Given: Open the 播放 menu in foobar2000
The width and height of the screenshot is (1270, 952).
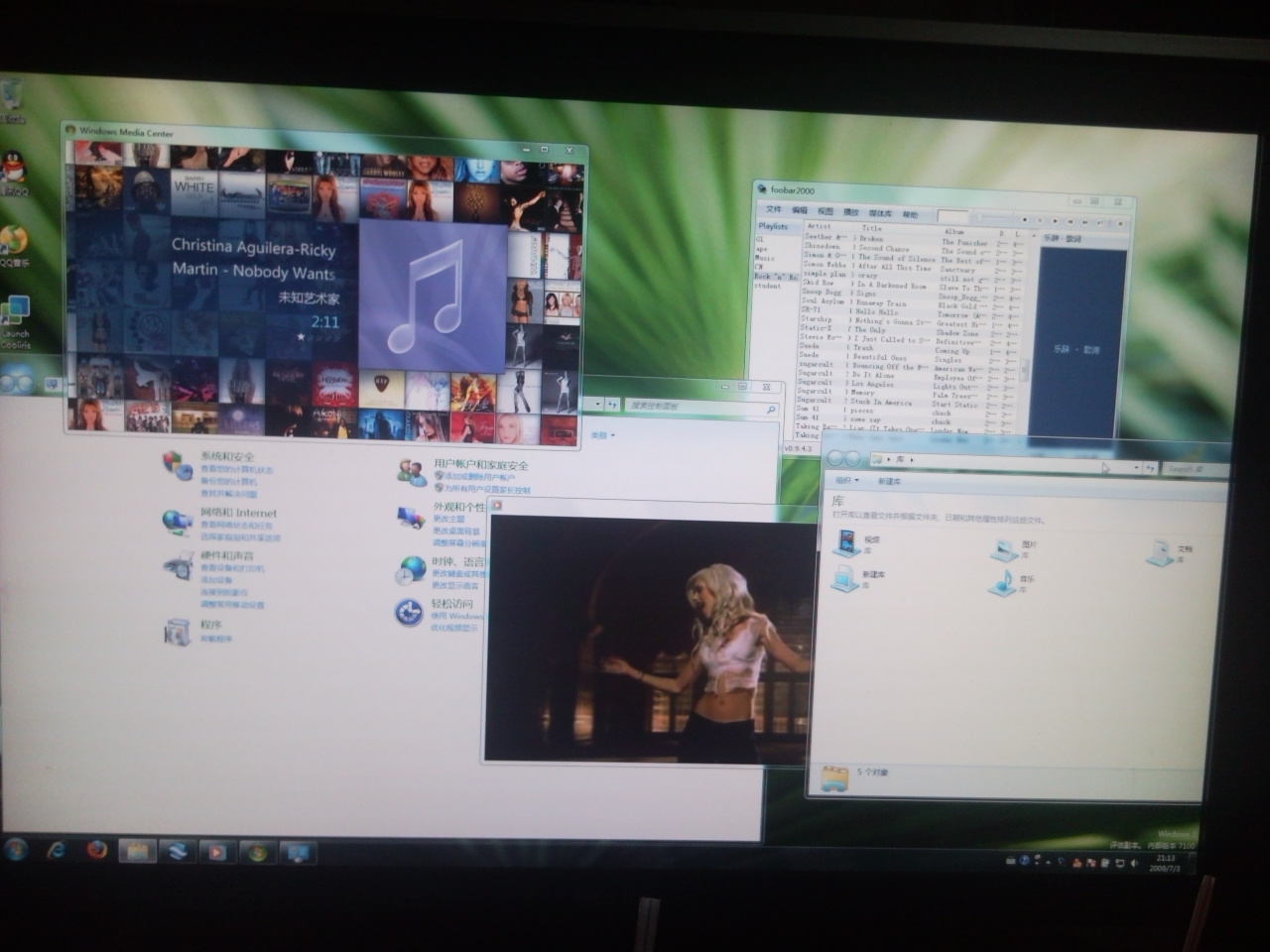Looking at the screenshot, I should pyautogui.click(x=851, y=212).
